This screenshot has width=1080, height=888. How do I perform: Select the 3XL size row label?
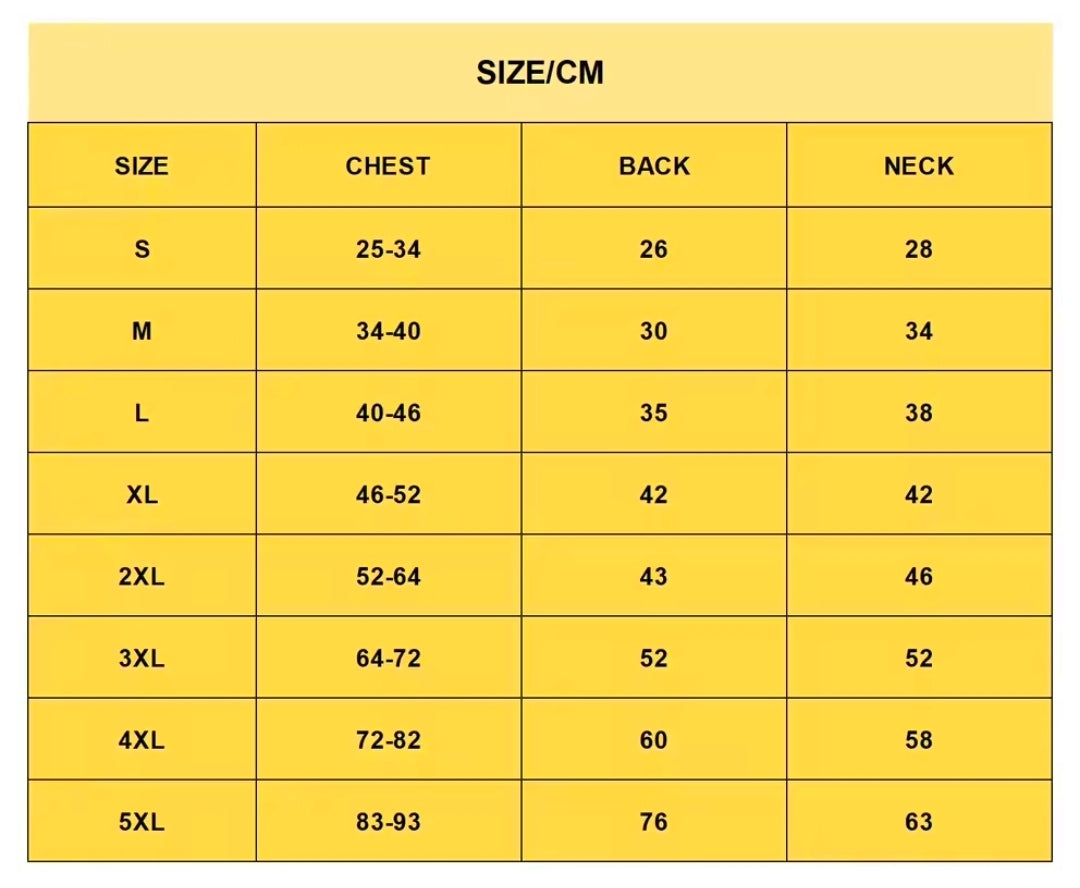142,659
